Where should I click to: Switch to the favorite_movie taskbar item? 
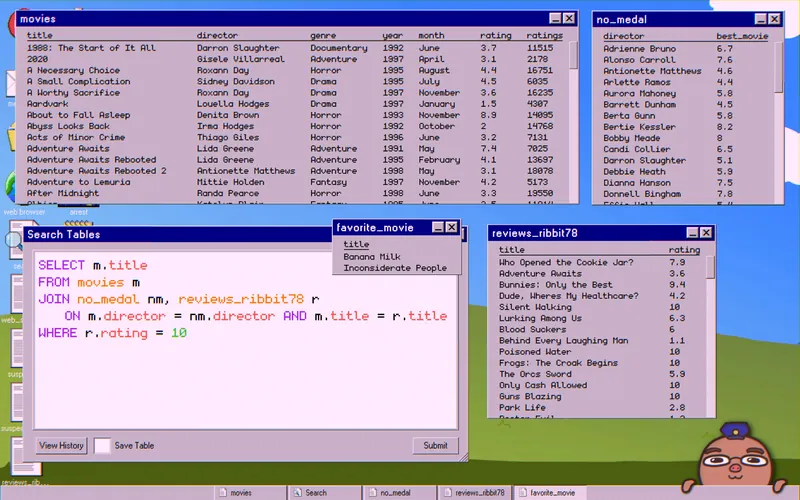(x=549, y=493)
